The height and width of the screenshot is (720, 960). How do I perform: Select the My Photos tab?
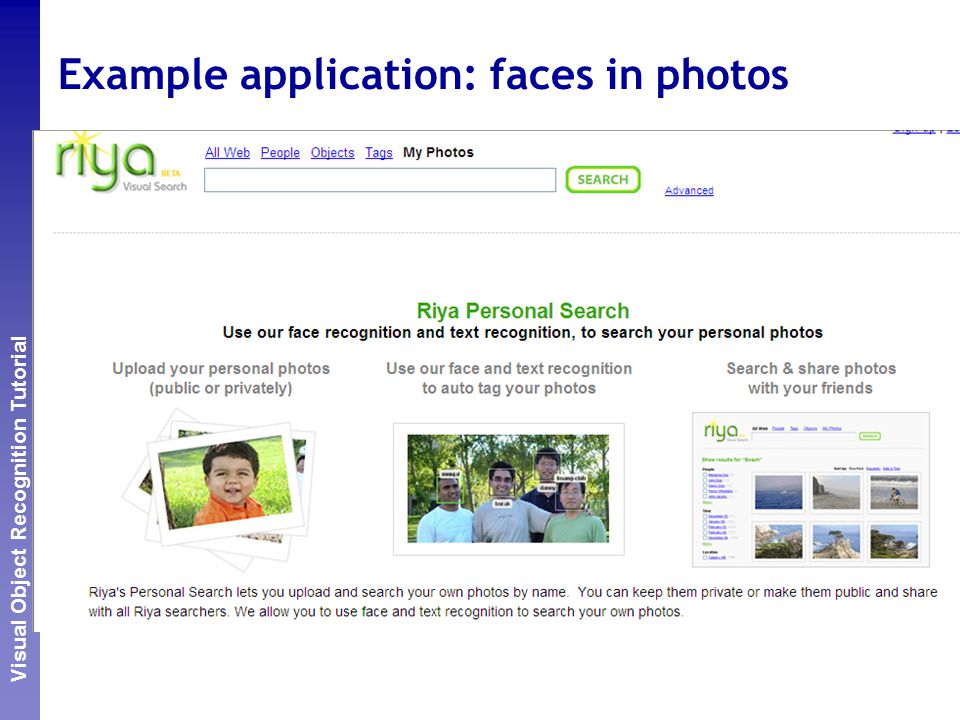point(438,152)
